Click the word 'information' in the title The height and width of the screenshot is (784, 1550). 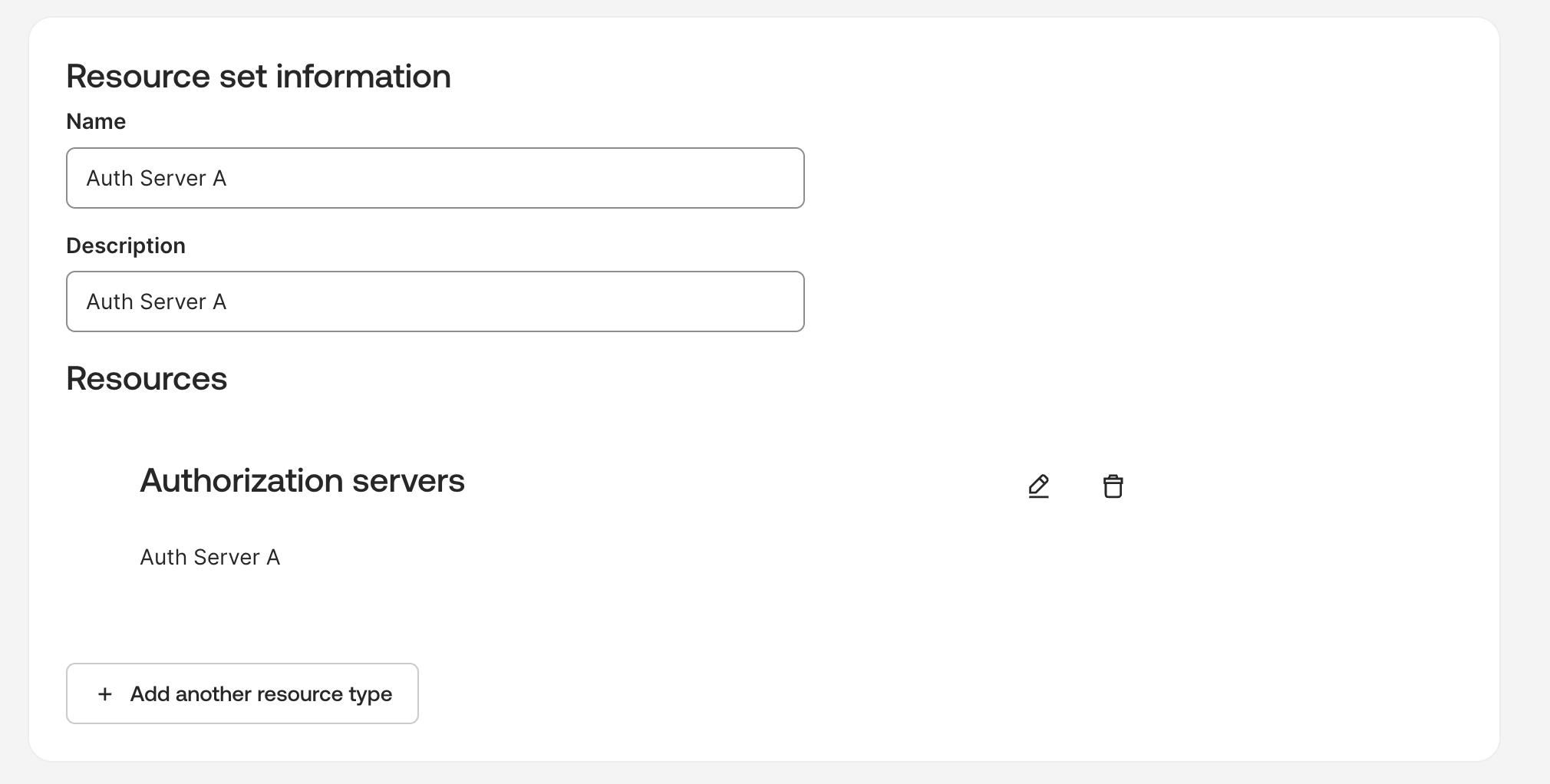[x=363, y=77]
